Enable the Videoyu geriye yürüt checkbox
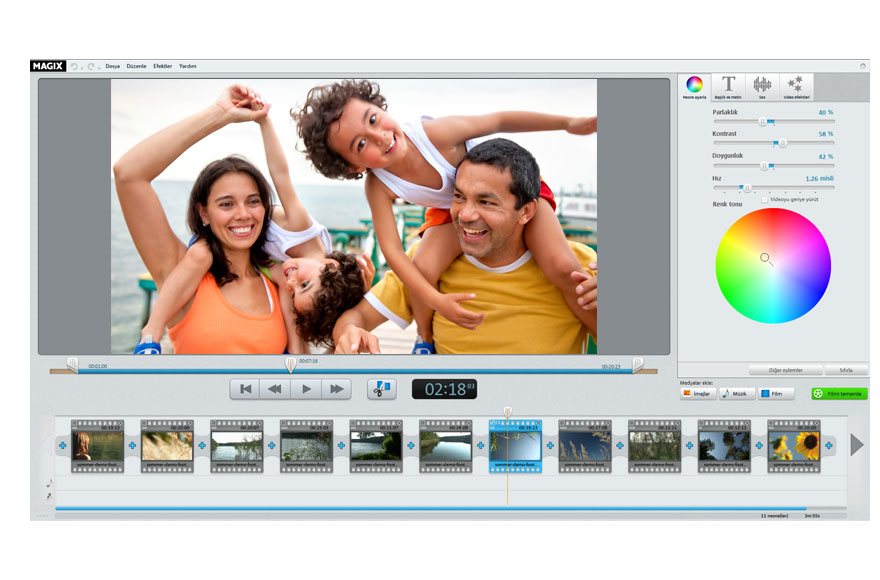880x580 pixels. [x=764, y=200]
